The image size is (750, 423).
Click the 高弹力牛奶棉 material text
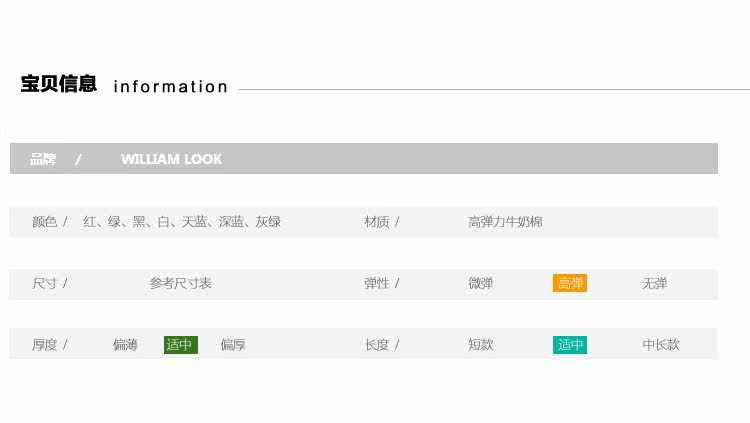[x=505, y=222]
